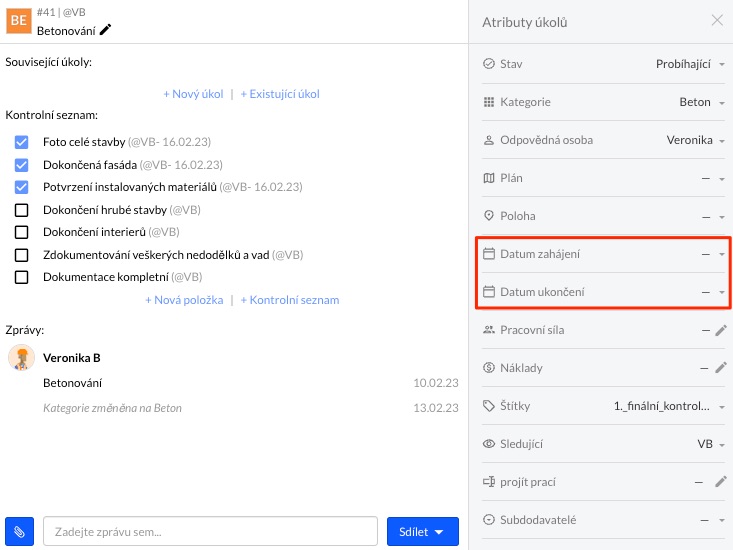Edit Náklady with pencil icon
This screenshot has width=733, height=550.
click(721, 368)
